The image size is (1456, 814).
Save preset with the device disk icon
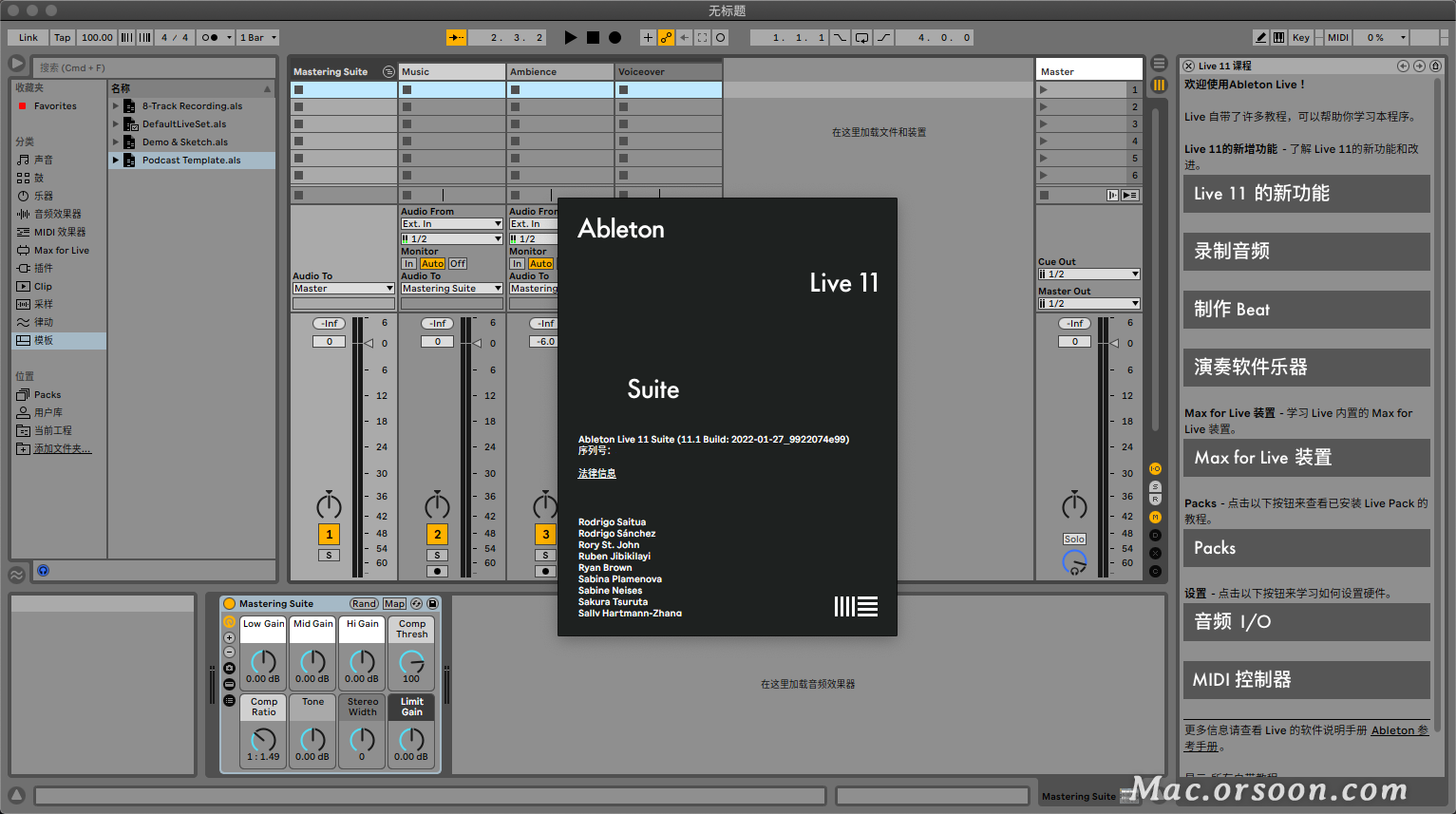pos(432,604)
